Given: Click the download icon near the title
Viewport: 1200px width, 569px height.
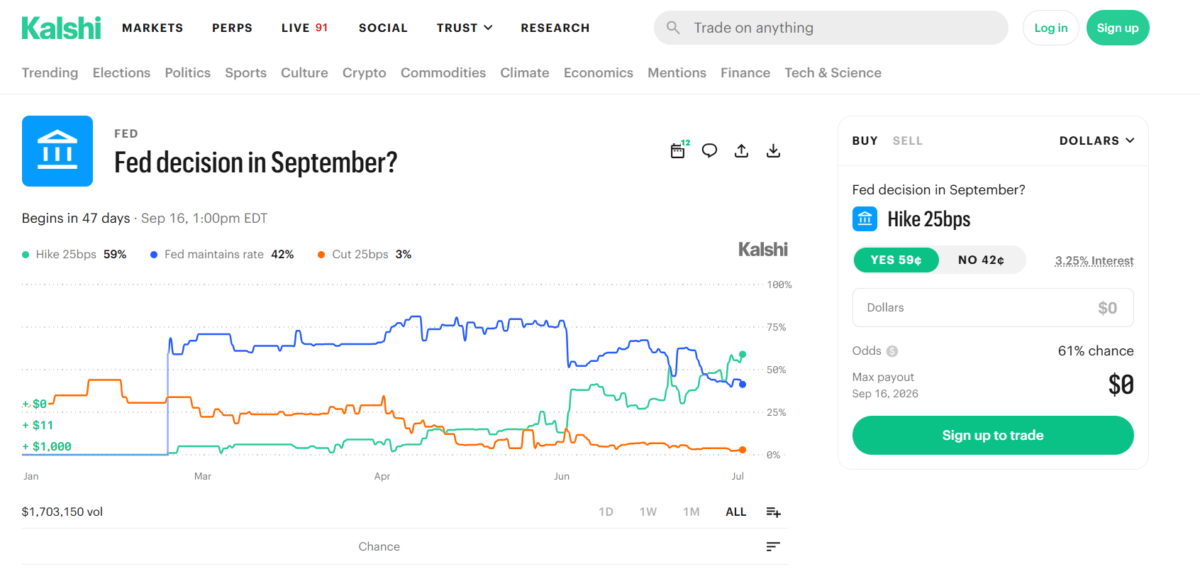Looking at the screenshot, I should coord(773,151).
